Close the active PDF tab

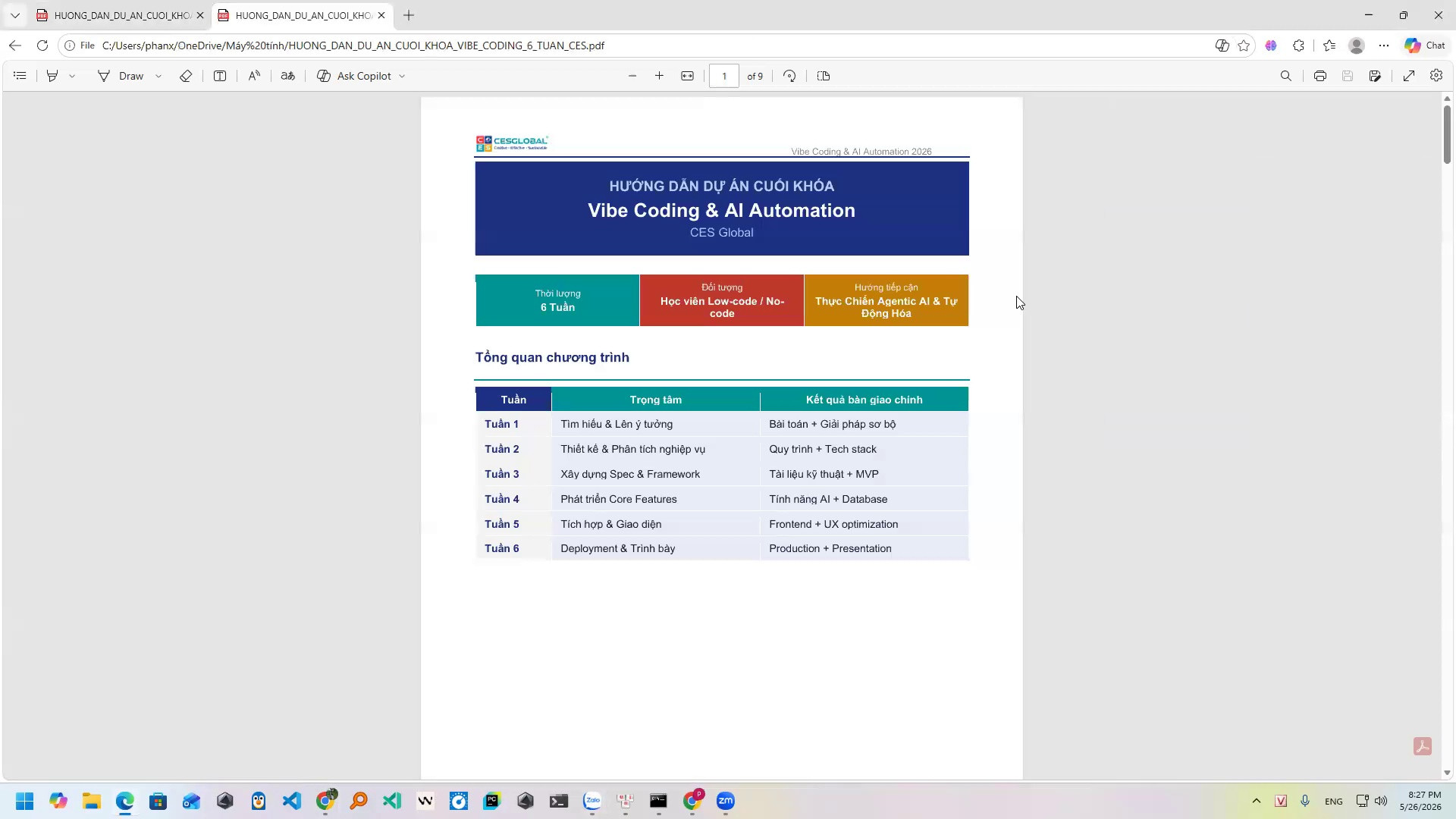(381, 15)
